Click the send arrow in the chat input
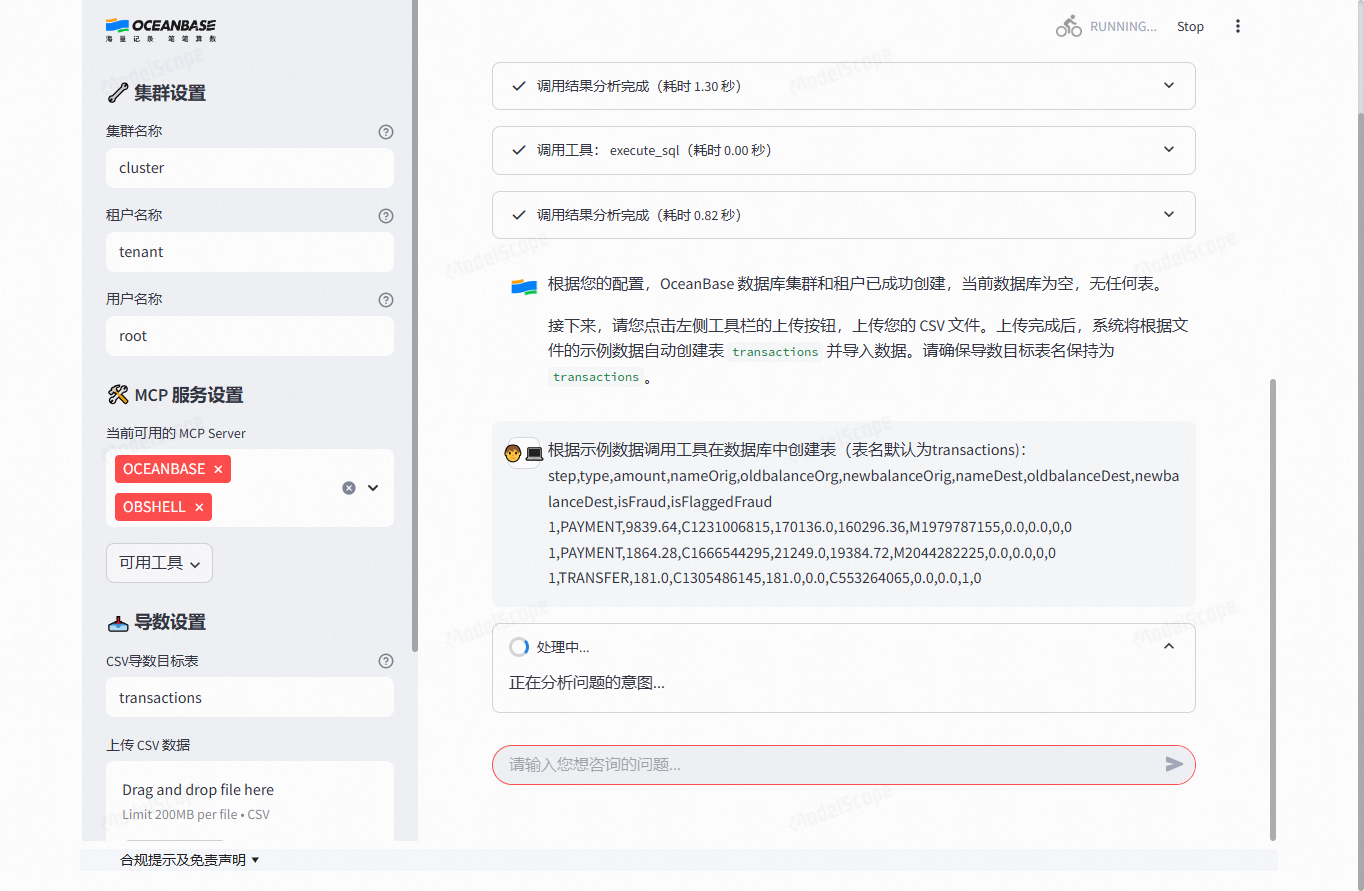The image size is (1364, 891). pos(1174,764)
